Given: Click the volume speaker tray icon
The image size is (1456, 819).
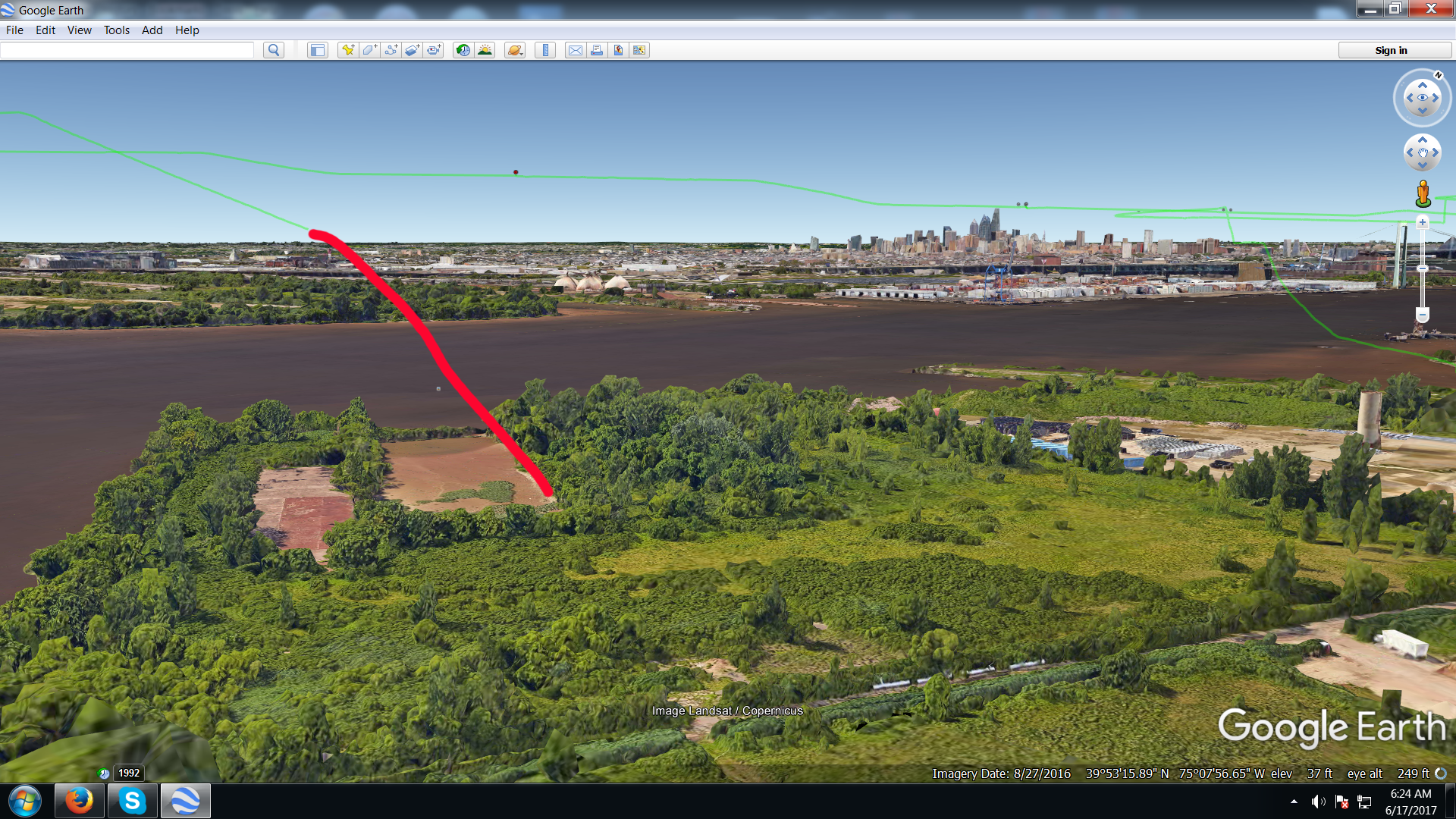Looking at the screenshot, I should coord(1319,802).
